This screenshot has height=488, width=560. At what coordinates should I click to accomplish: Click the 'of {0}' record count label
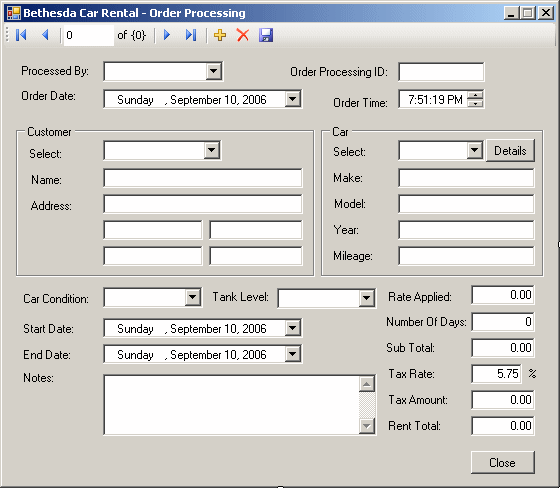coord(131,35)
